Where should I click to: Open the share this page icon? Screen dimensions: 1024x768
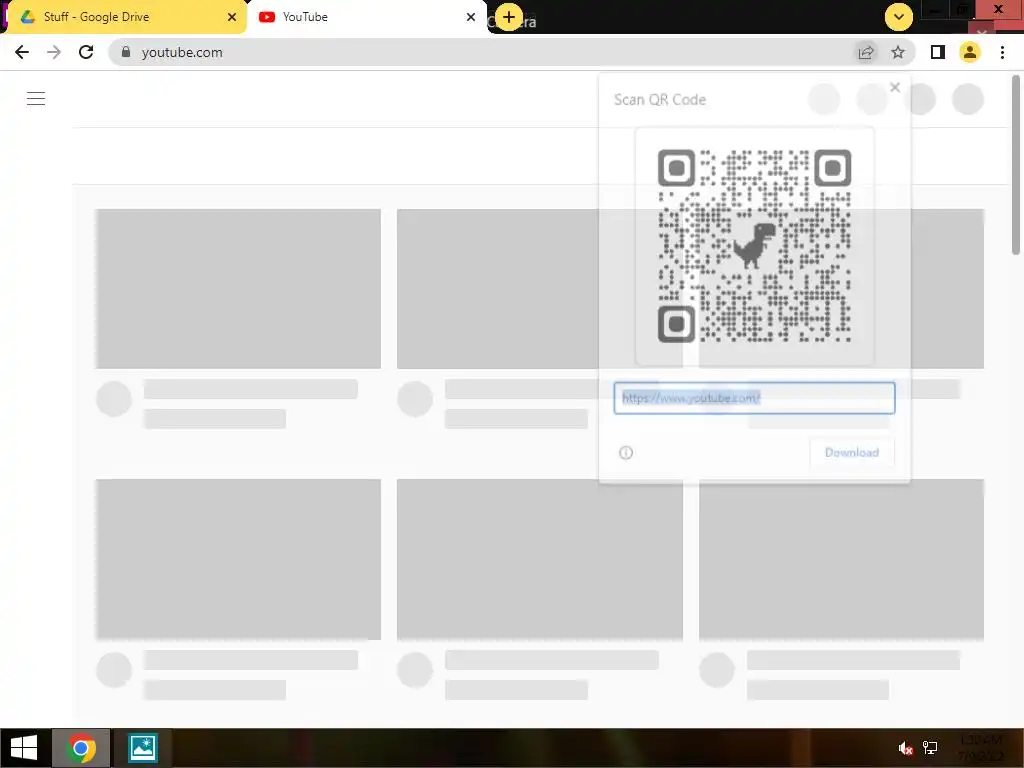[x=866, y=52]
